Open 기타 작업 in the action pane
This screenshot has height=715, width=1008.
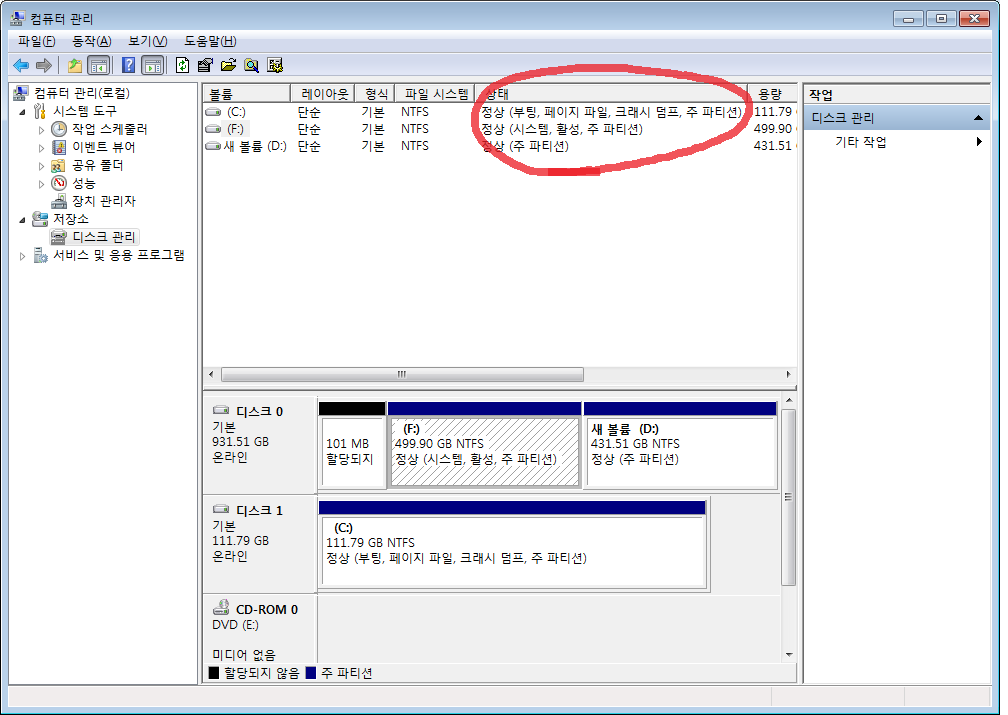[861, 142]
